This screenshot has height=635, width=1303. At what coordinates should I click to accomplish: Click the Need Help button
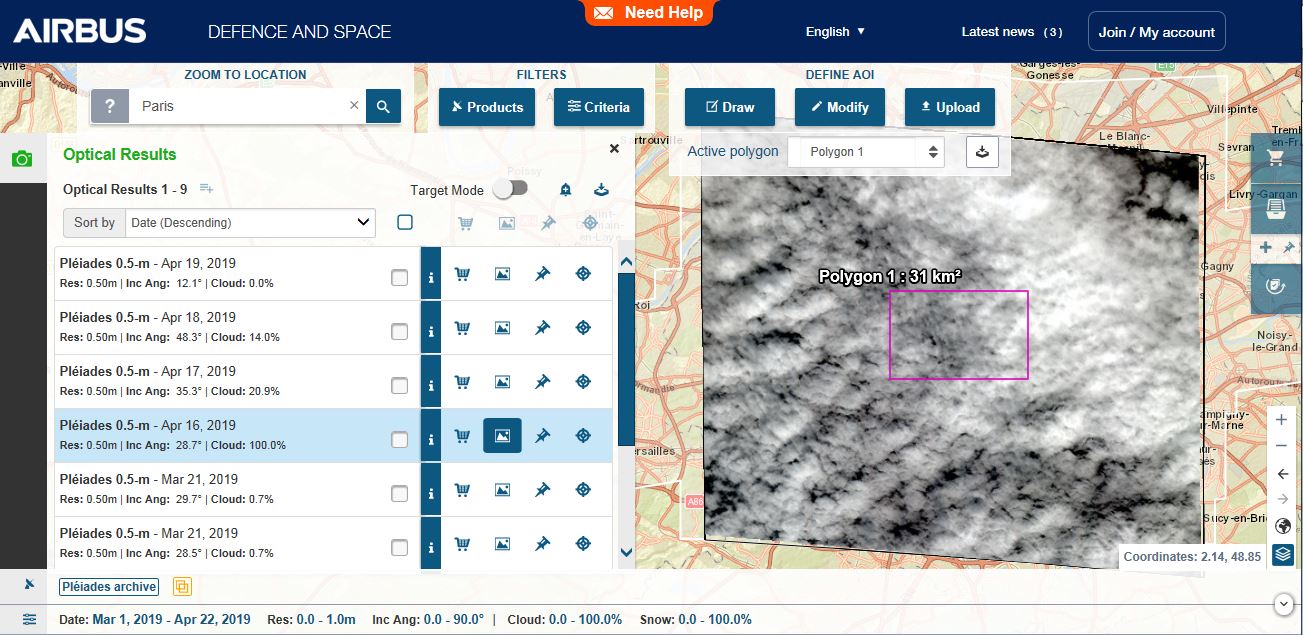coord(649,13)
